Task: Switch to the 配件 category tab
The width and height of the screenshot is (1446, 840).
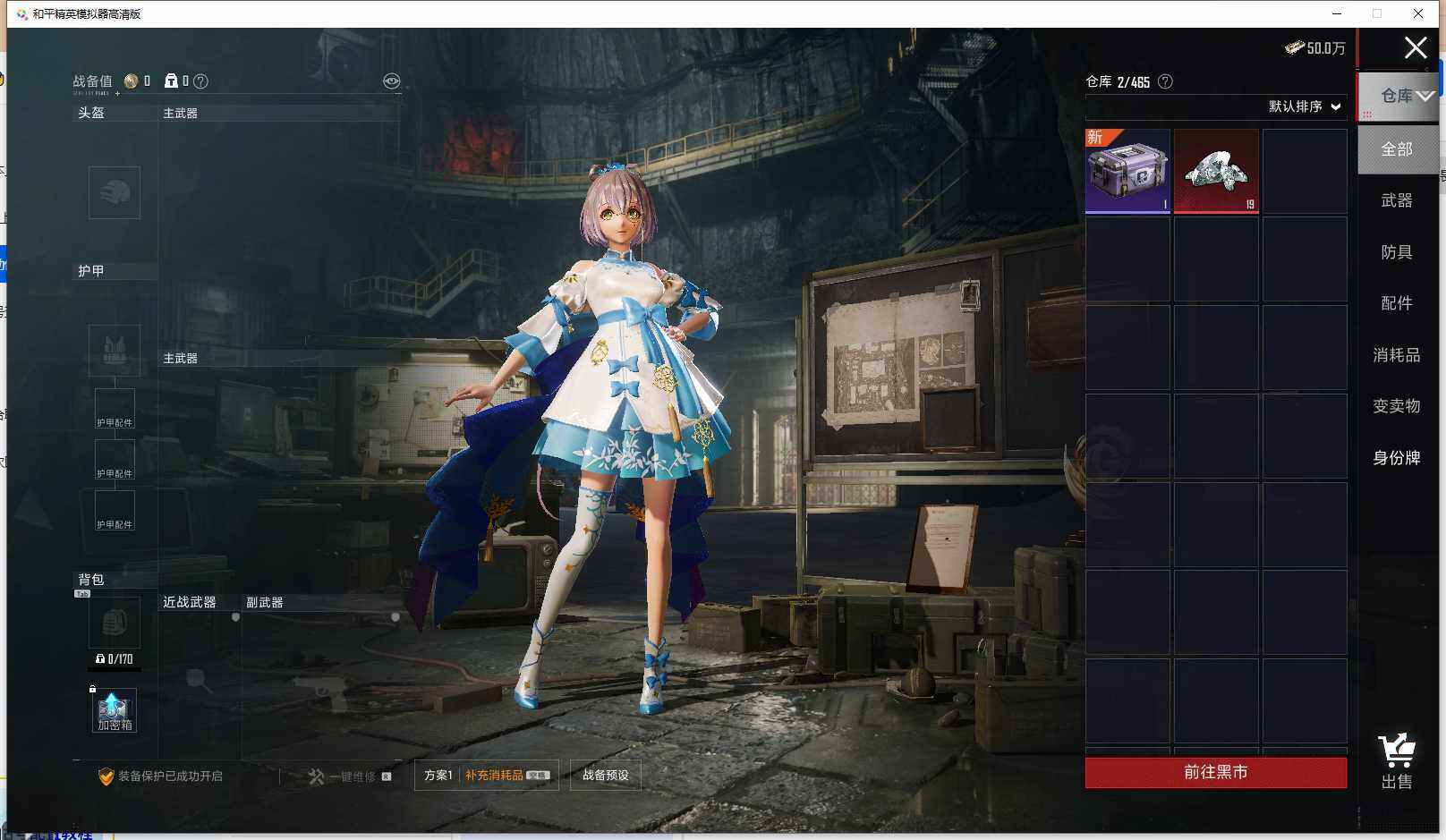Action: click(x=1397, y=303)
